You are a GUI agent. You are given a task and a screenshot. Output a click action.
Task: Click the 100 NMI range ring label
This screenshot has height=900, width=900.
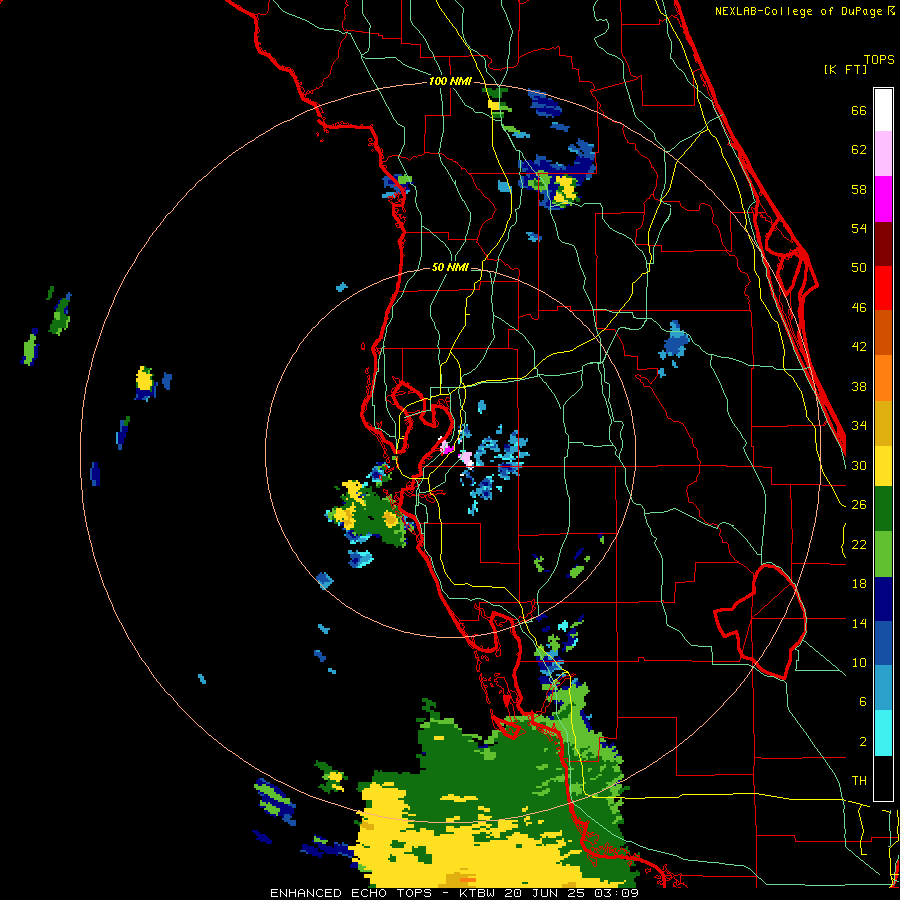point(450,82)
